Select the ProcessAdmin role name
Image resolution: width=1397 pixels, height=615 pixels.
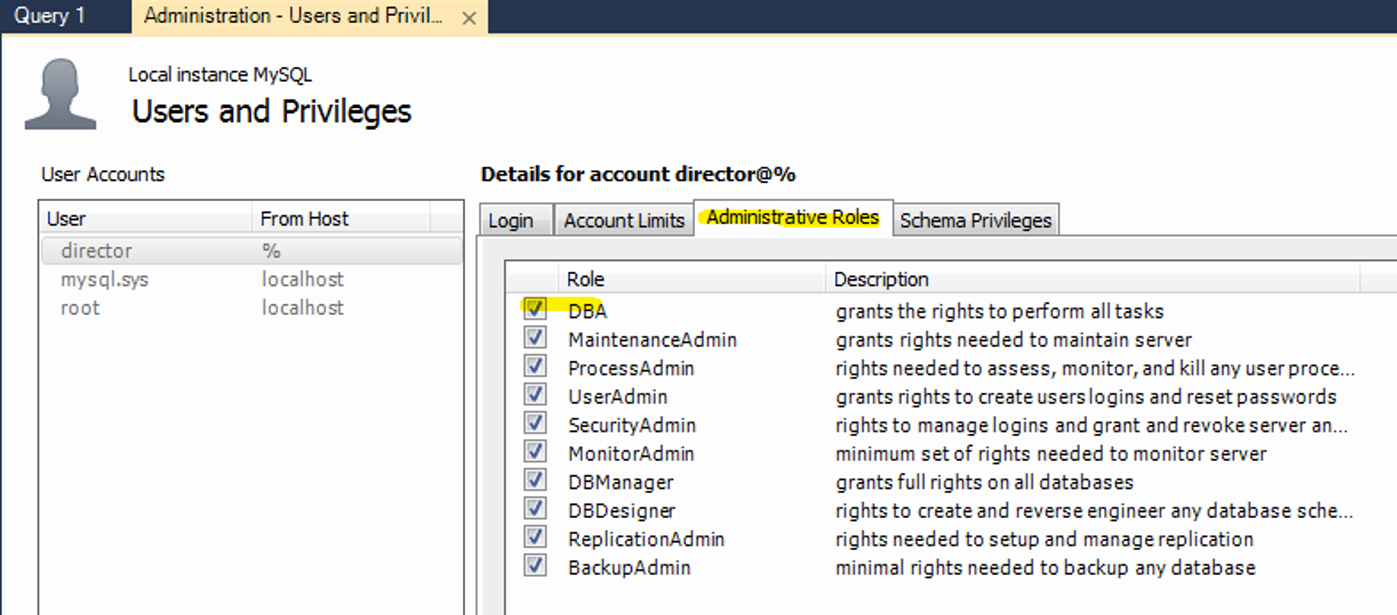coord(631,369)
